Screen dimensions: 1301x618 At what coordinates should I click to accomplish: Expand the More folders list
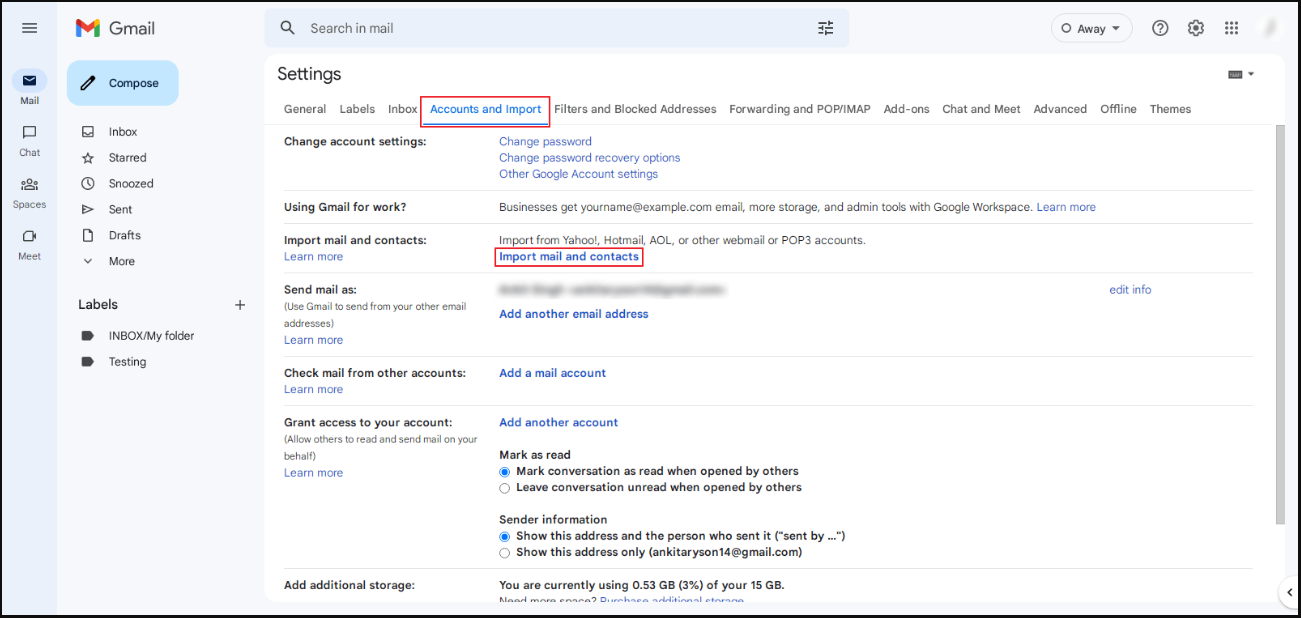(121, 262)
